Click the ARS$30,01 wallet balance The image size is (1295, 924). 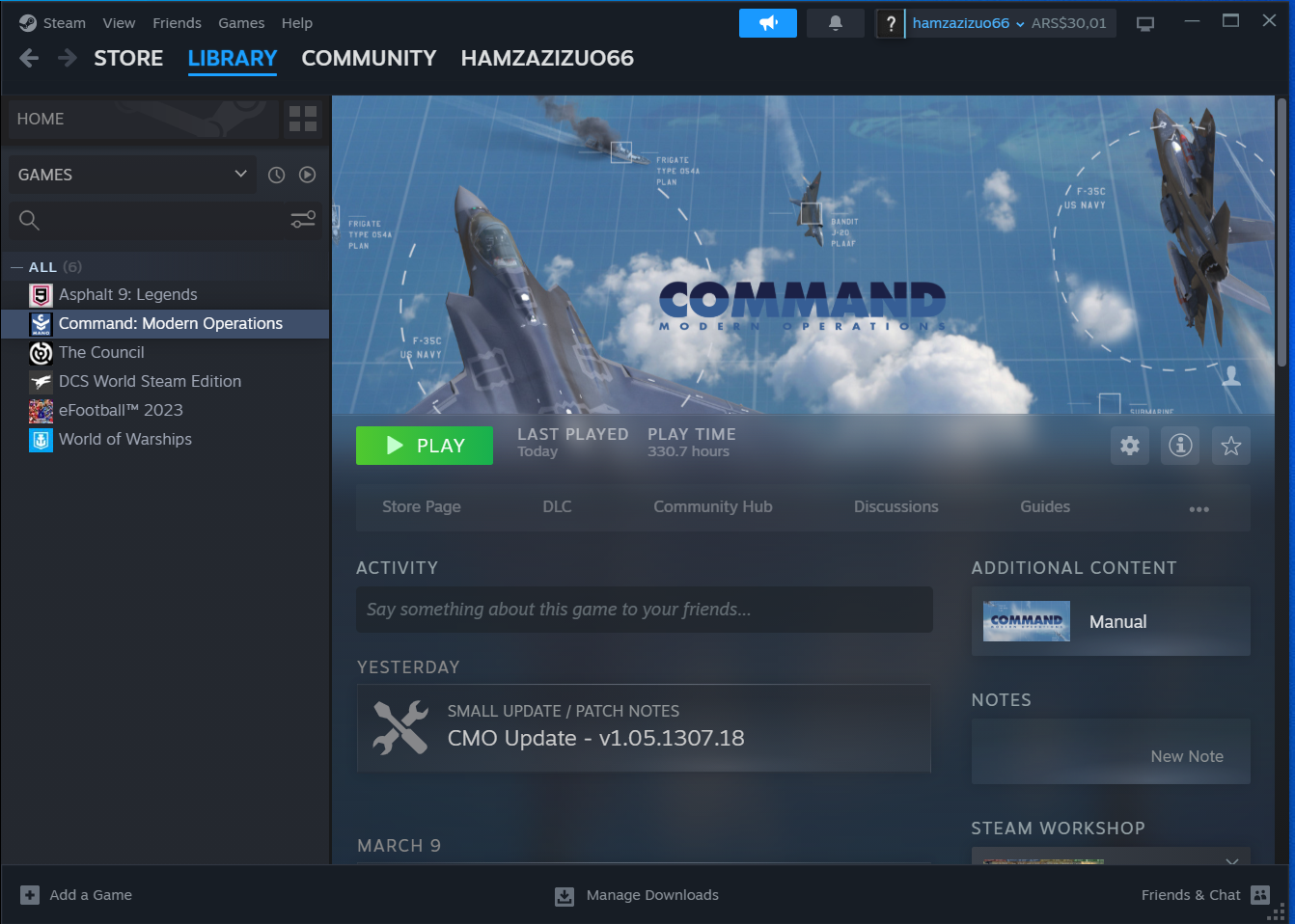[1069, 23]
